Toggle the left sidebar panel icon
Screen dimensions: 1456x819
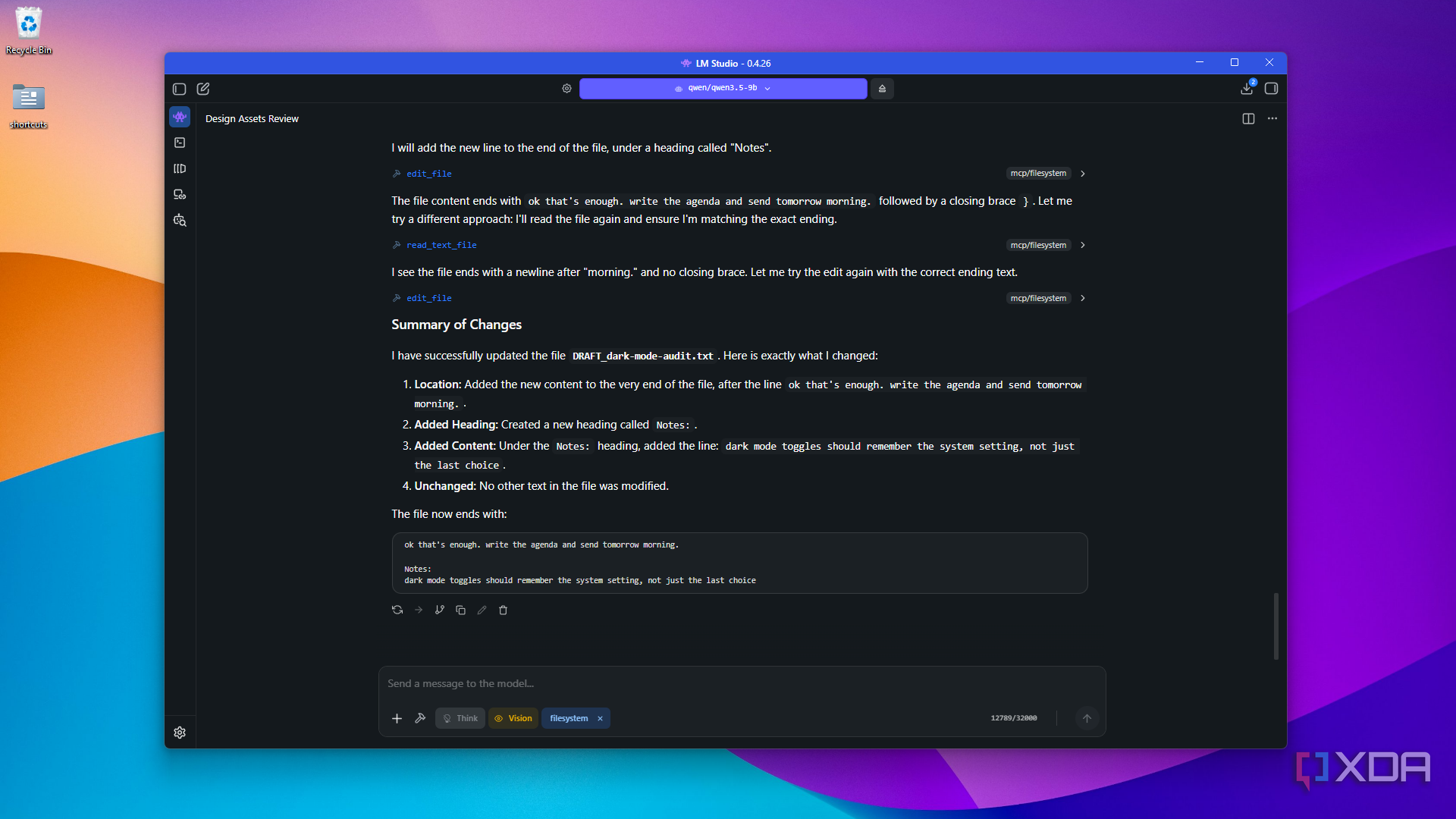click(180, 89)
